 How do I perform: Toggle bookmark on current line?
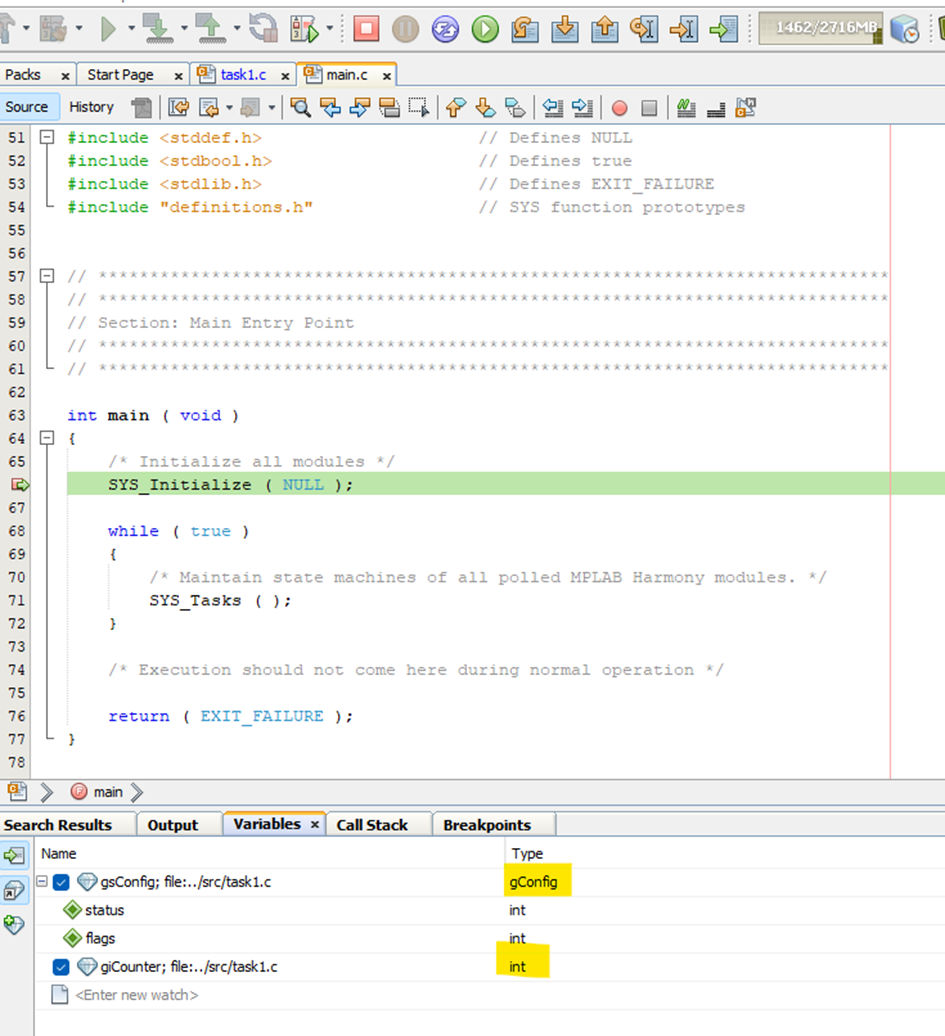pos(515,107)
